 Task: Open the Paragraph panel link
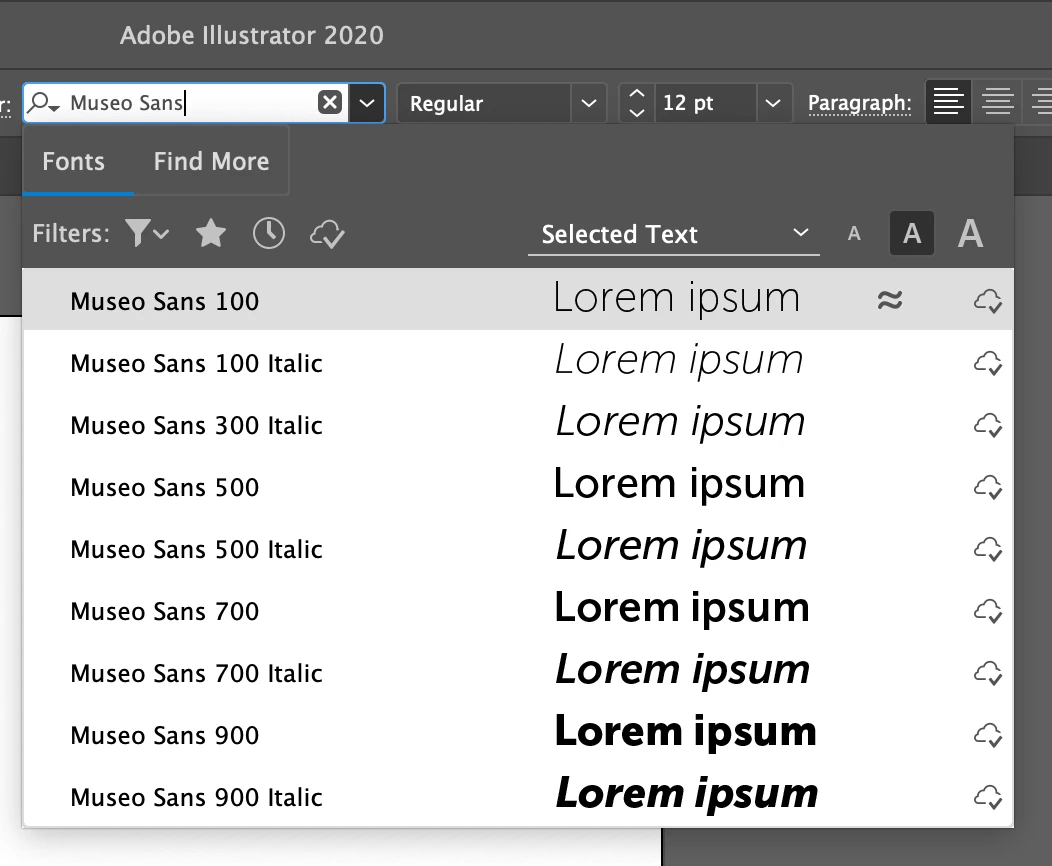click(859, 103)
